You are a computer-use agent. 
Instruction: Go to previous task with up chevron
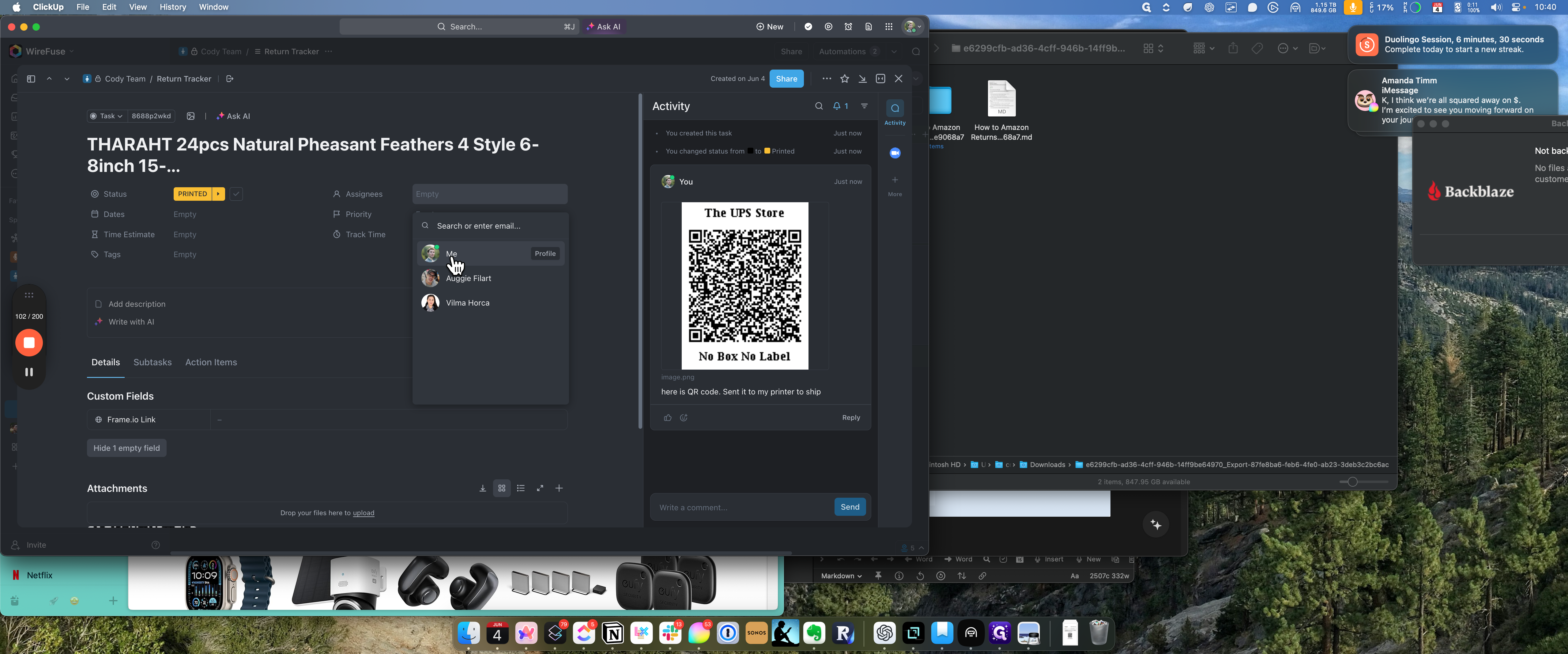(x=49, y=78)
